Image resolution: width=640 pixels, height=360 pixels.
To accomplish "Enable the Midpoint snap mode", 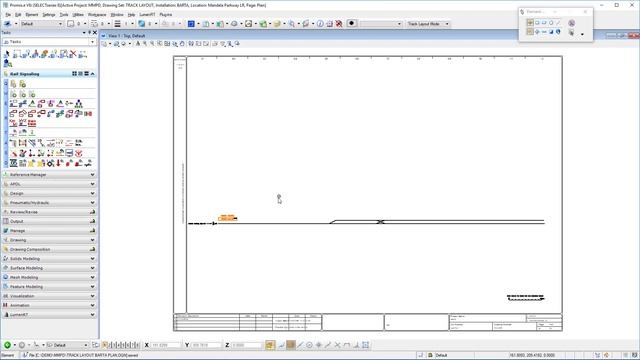I will (x=300, y=345).
